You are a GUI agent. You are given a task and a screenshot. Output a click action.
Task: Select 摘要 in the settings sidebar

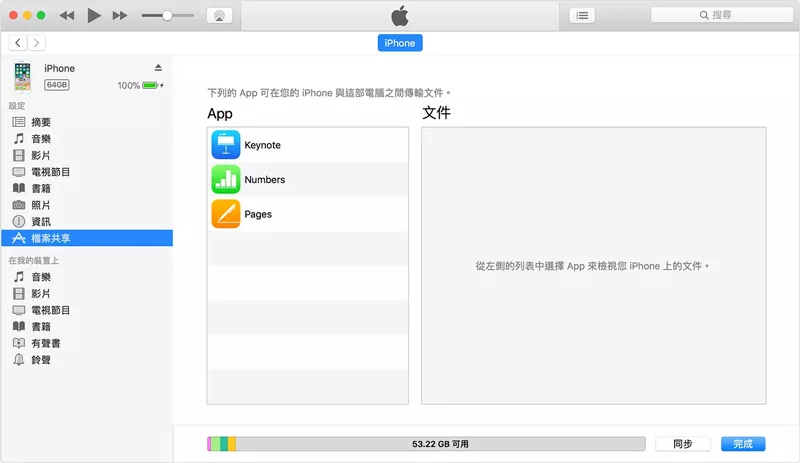tap(40, 122)
